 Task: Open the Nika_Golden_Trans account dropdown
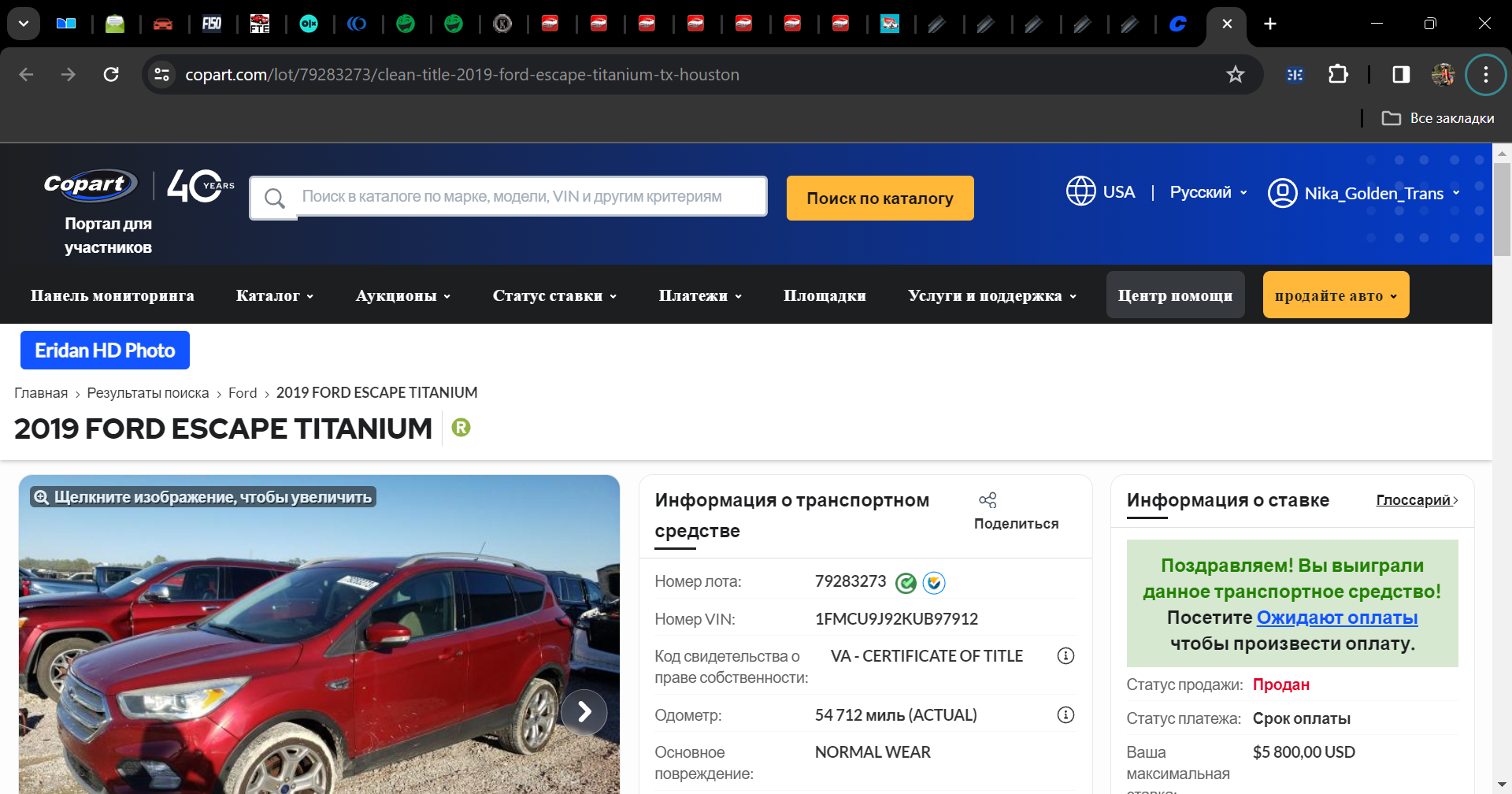[1364, 193]
